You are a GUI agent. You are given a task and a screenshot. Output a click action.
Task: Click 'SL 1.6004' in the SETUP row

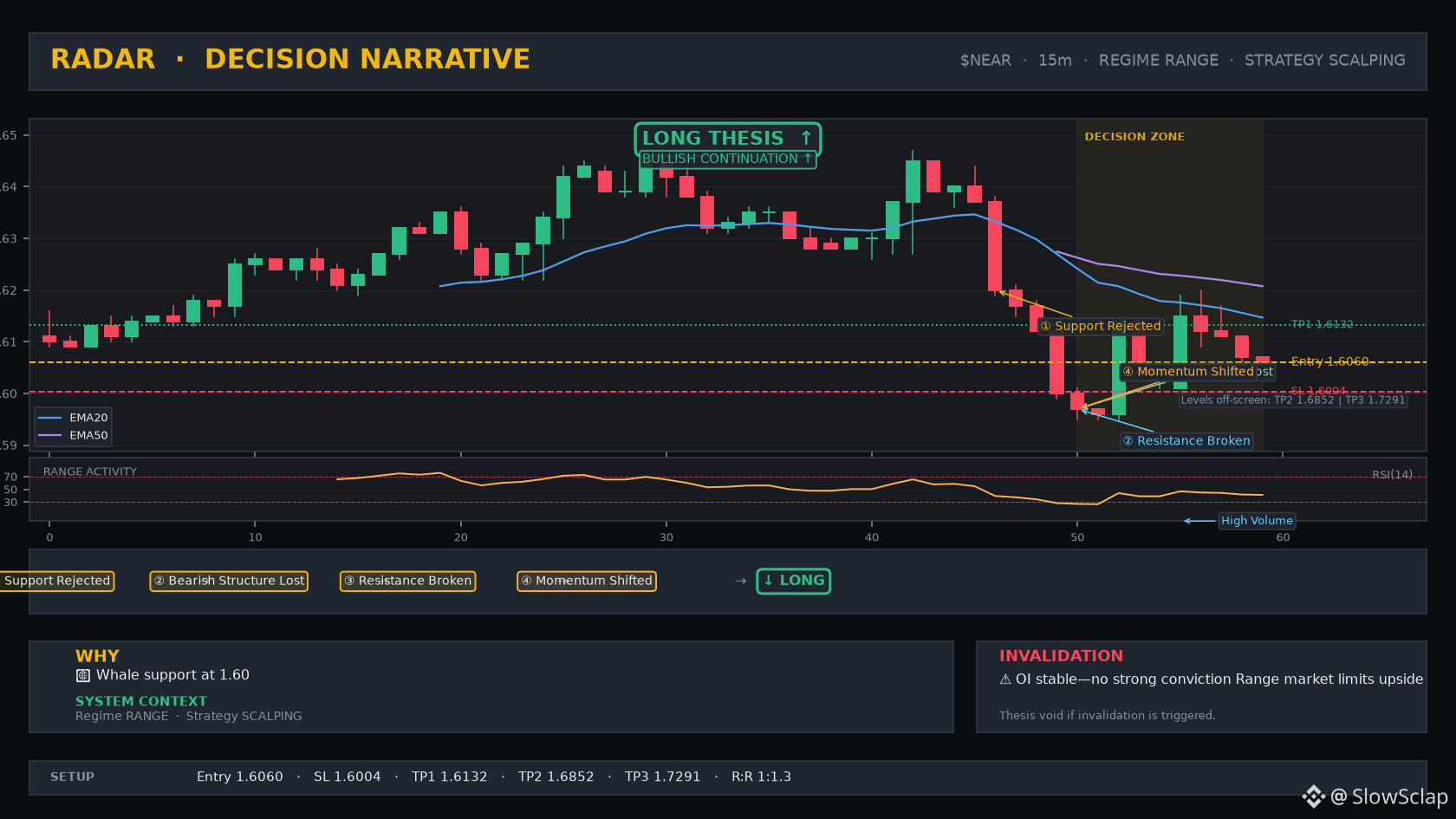click(x=348, y=777)
